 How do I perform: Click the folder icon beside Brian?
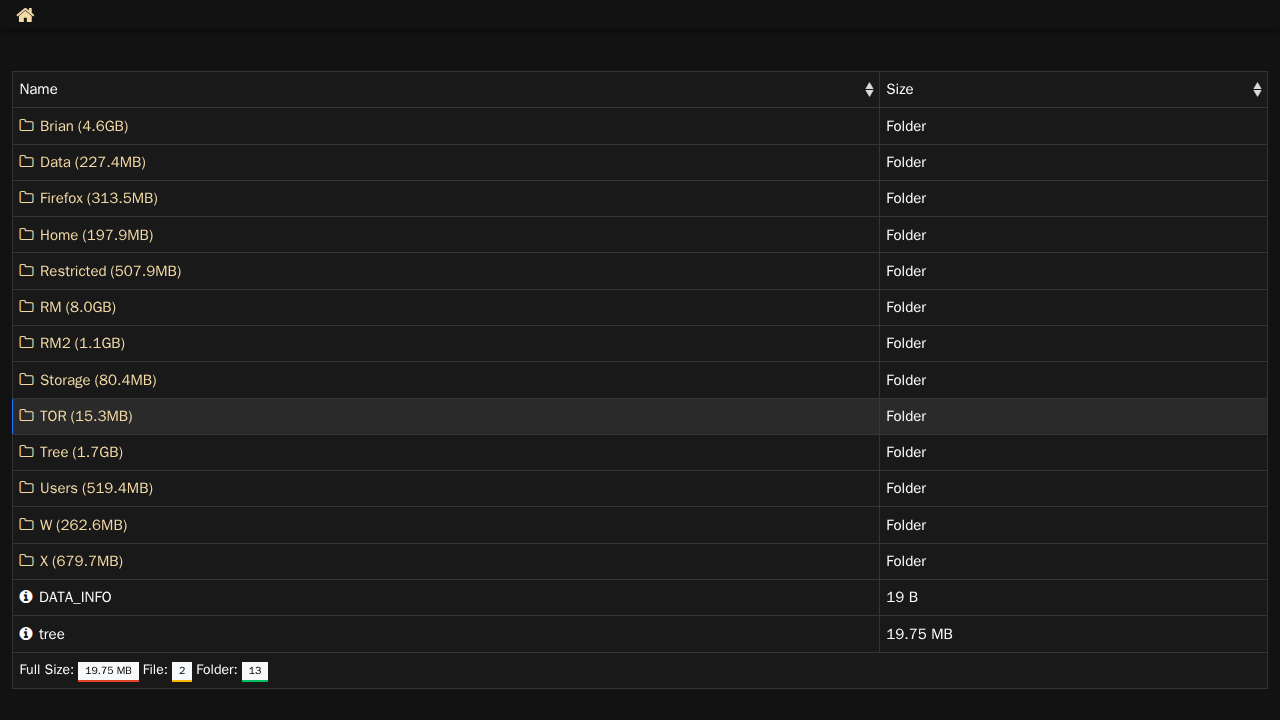click(x=27, y=125)
